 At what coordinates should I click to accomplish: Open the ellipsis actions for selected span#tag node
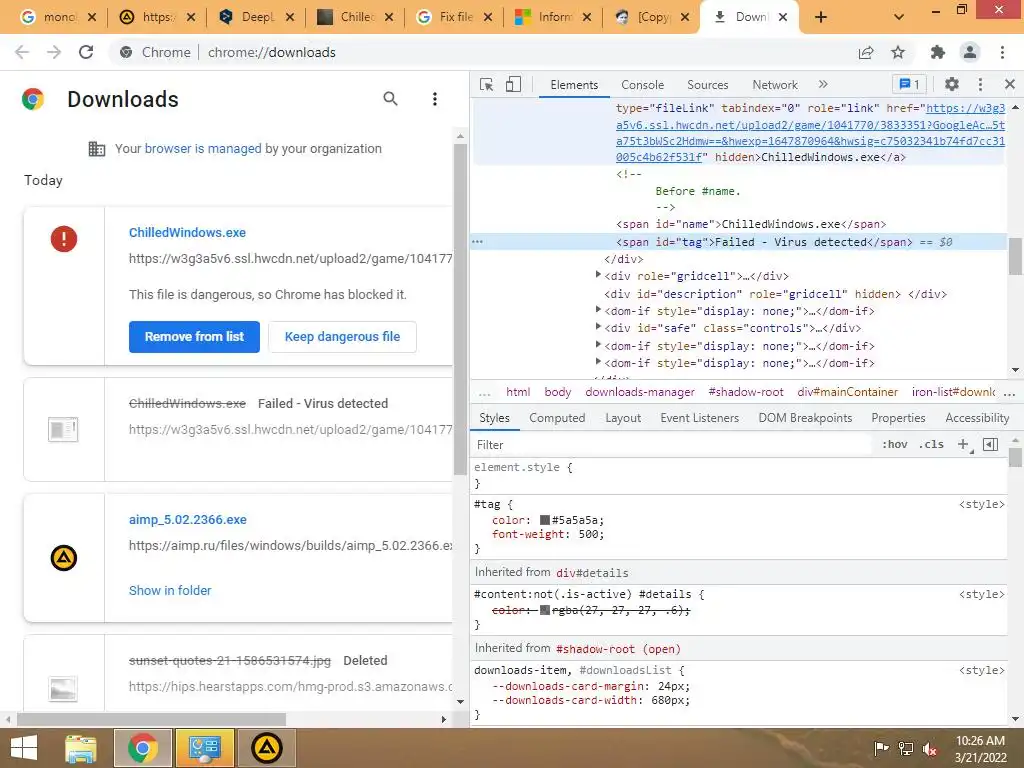(x=477, y=242)
